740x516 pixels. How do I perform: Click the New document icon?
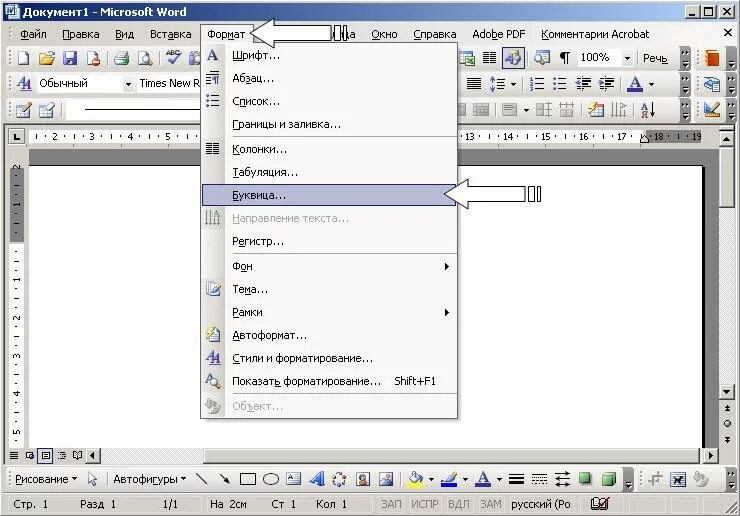[x=23, y=58]
